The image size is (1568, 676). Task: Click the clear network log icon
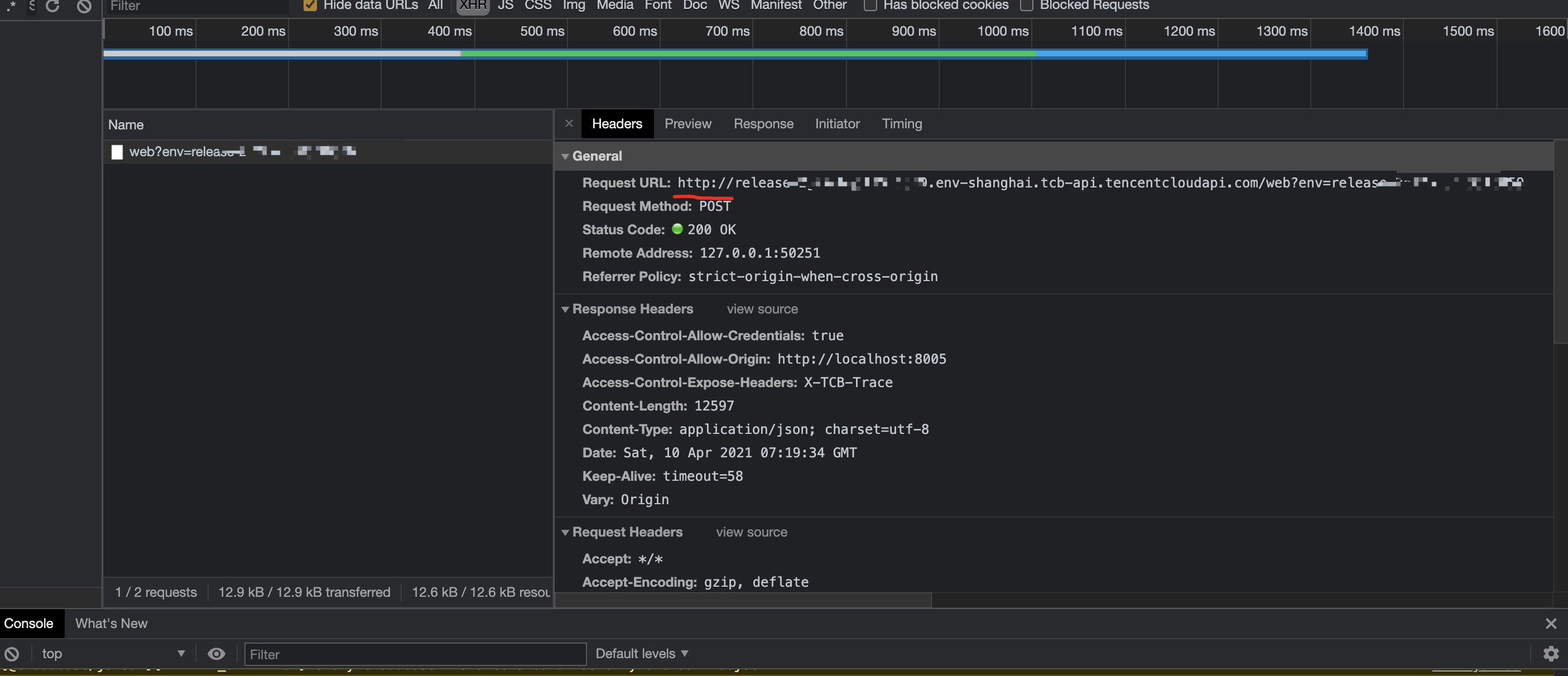84,6
